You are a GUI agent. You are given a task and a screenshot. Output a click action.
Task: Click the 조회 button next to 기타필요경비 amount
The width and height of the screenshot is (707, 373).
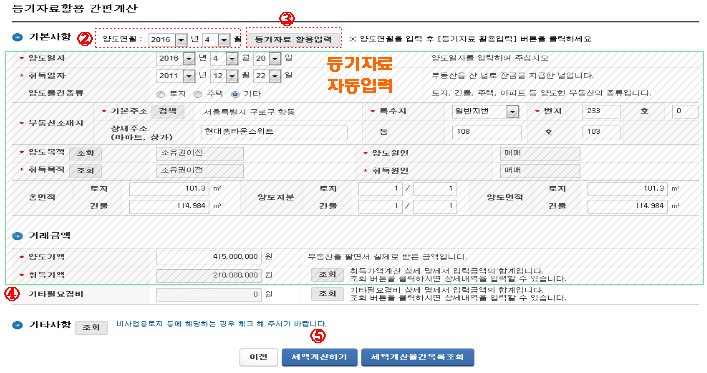(x=327, y=294)
